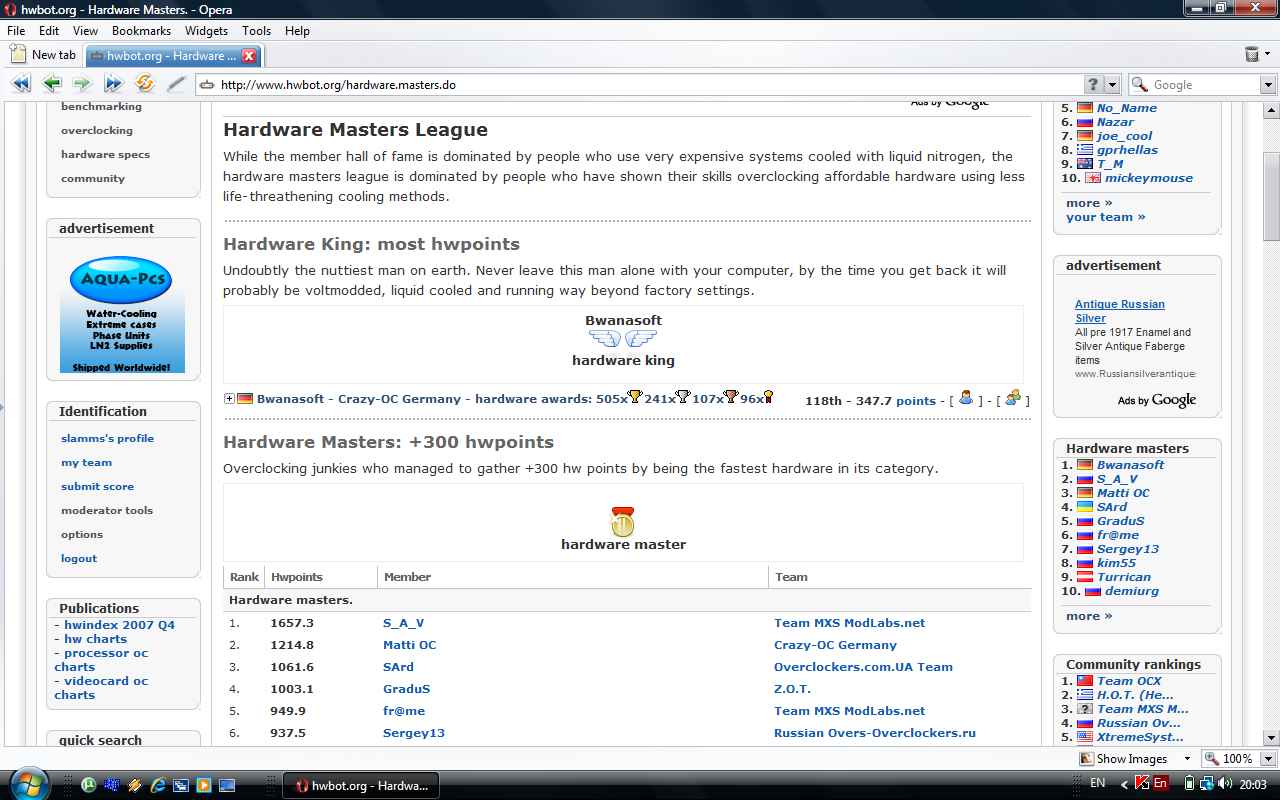1280x800 pixels.
Task: Click the clock in the system tray
Action: click(x=1253, y=785)
